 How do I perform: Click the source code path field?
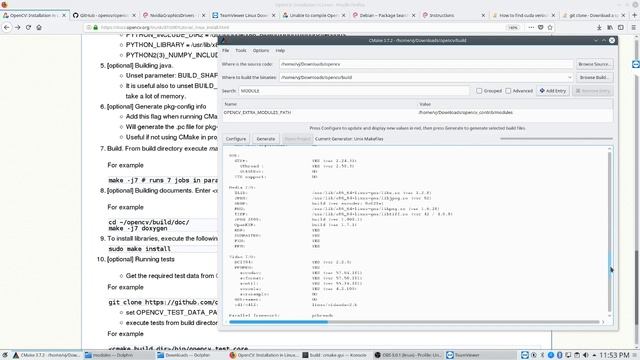tap(426, 64)
